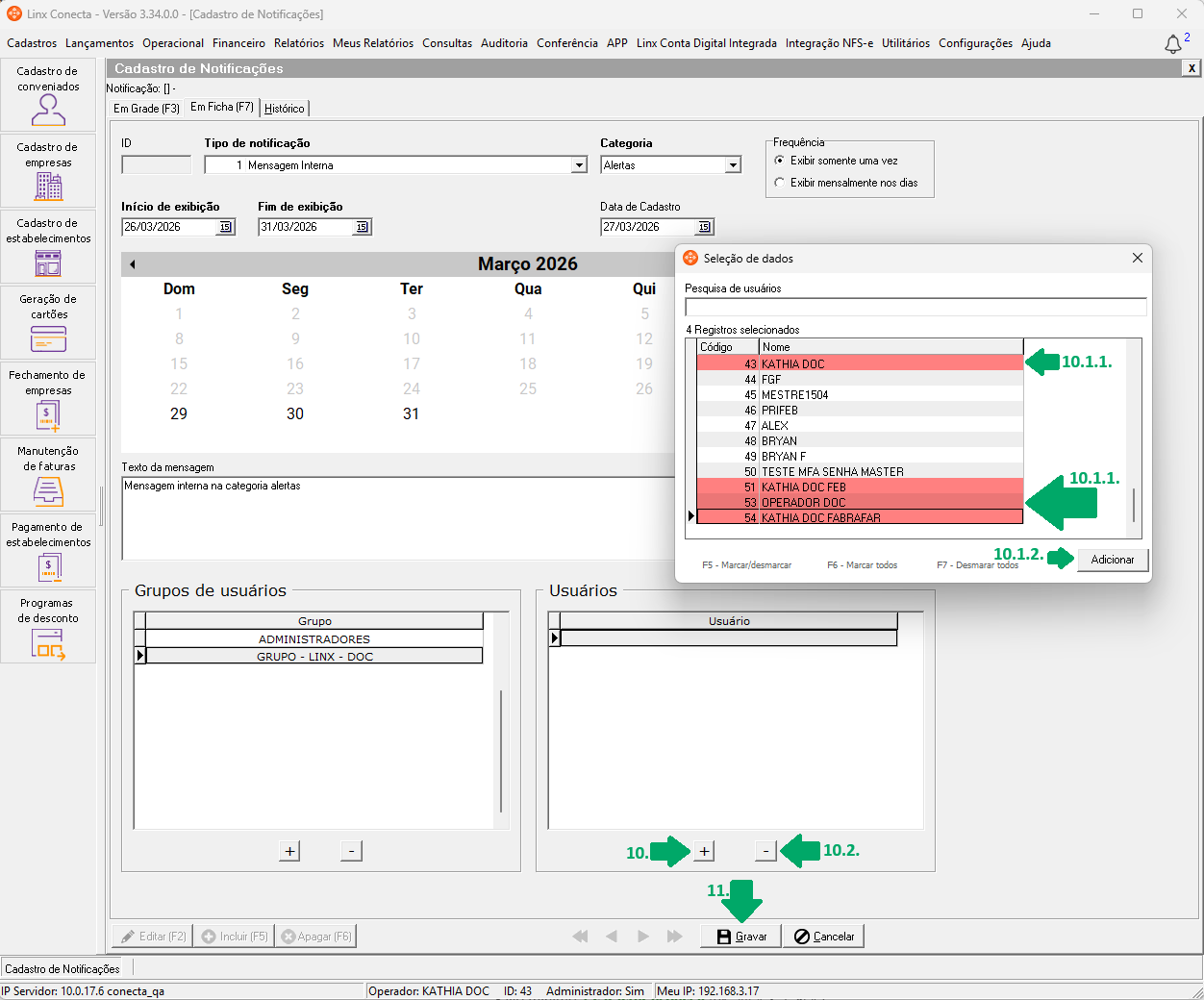Select user row TESTE MFA SENHA MASTER
The image size is (1204, 1000).
[x=860, y=472]
